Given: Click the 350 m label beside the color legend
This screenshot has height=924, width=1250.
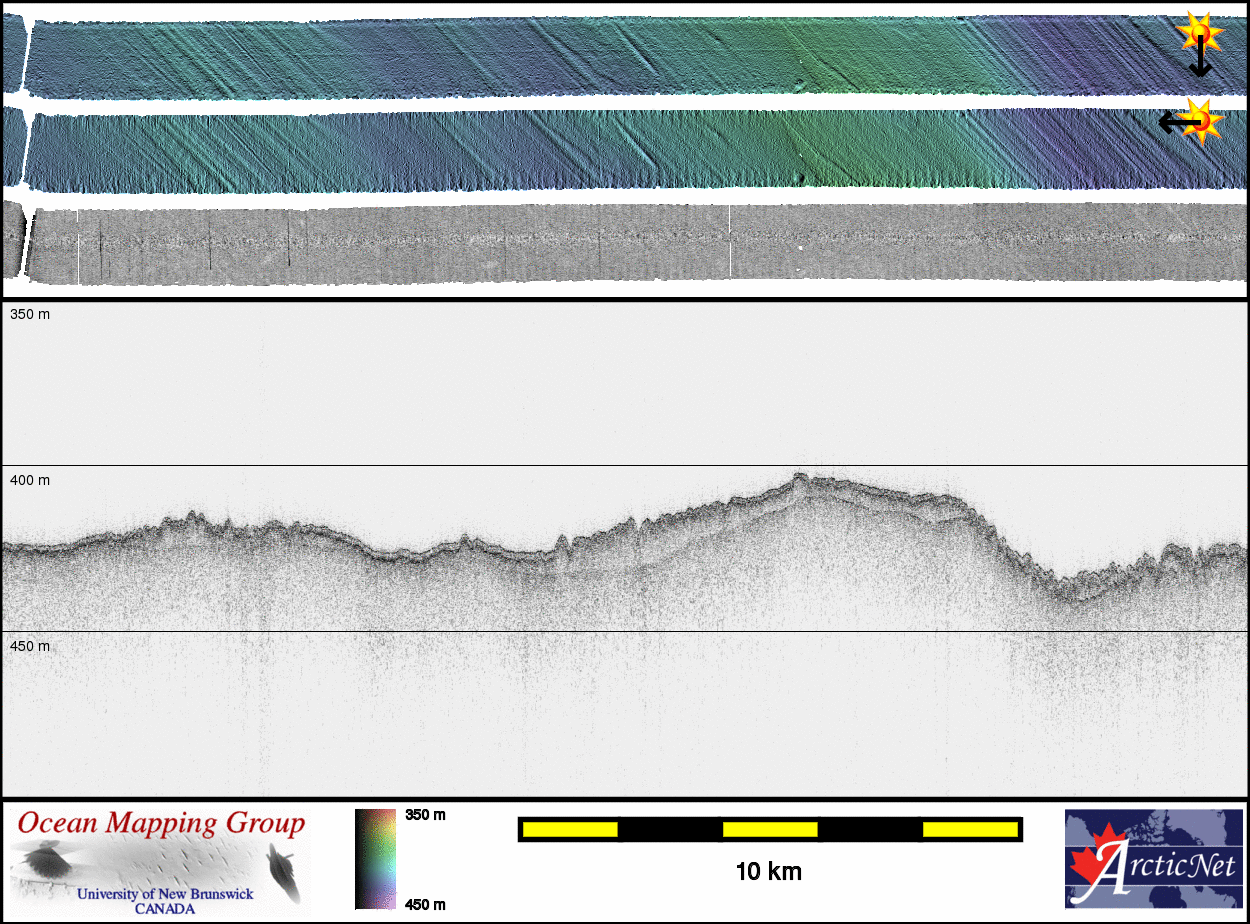Looking at the screenshot, I should [425, 815].
